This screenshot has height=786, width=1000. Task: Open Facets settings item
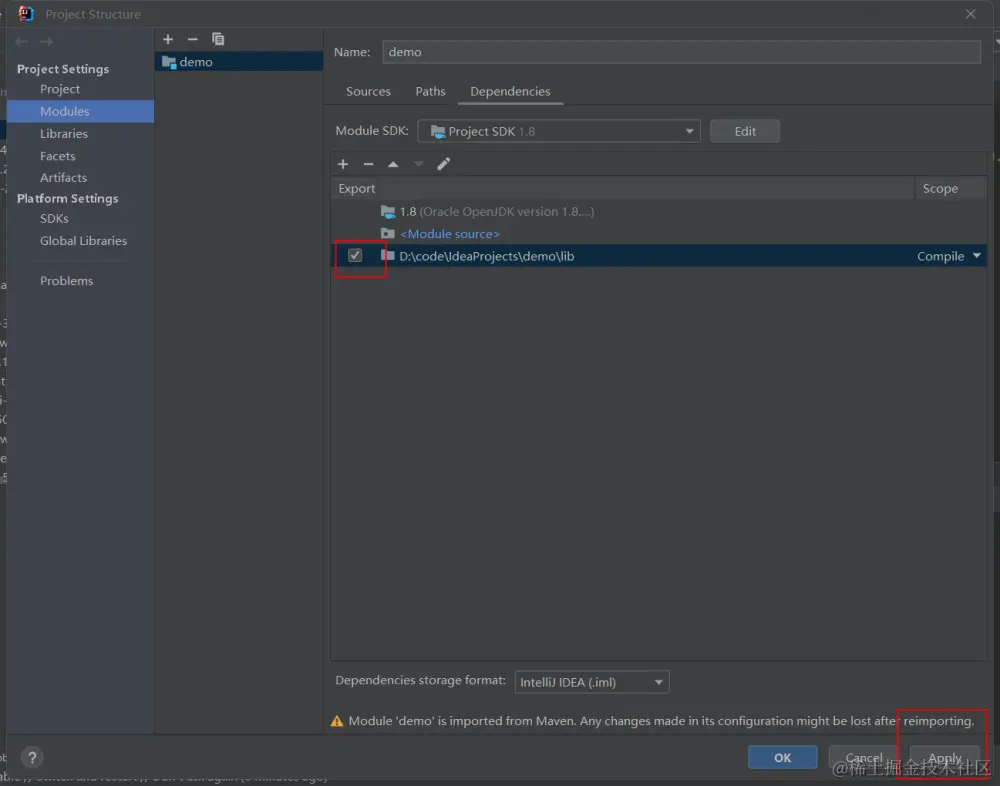point(57,156)
